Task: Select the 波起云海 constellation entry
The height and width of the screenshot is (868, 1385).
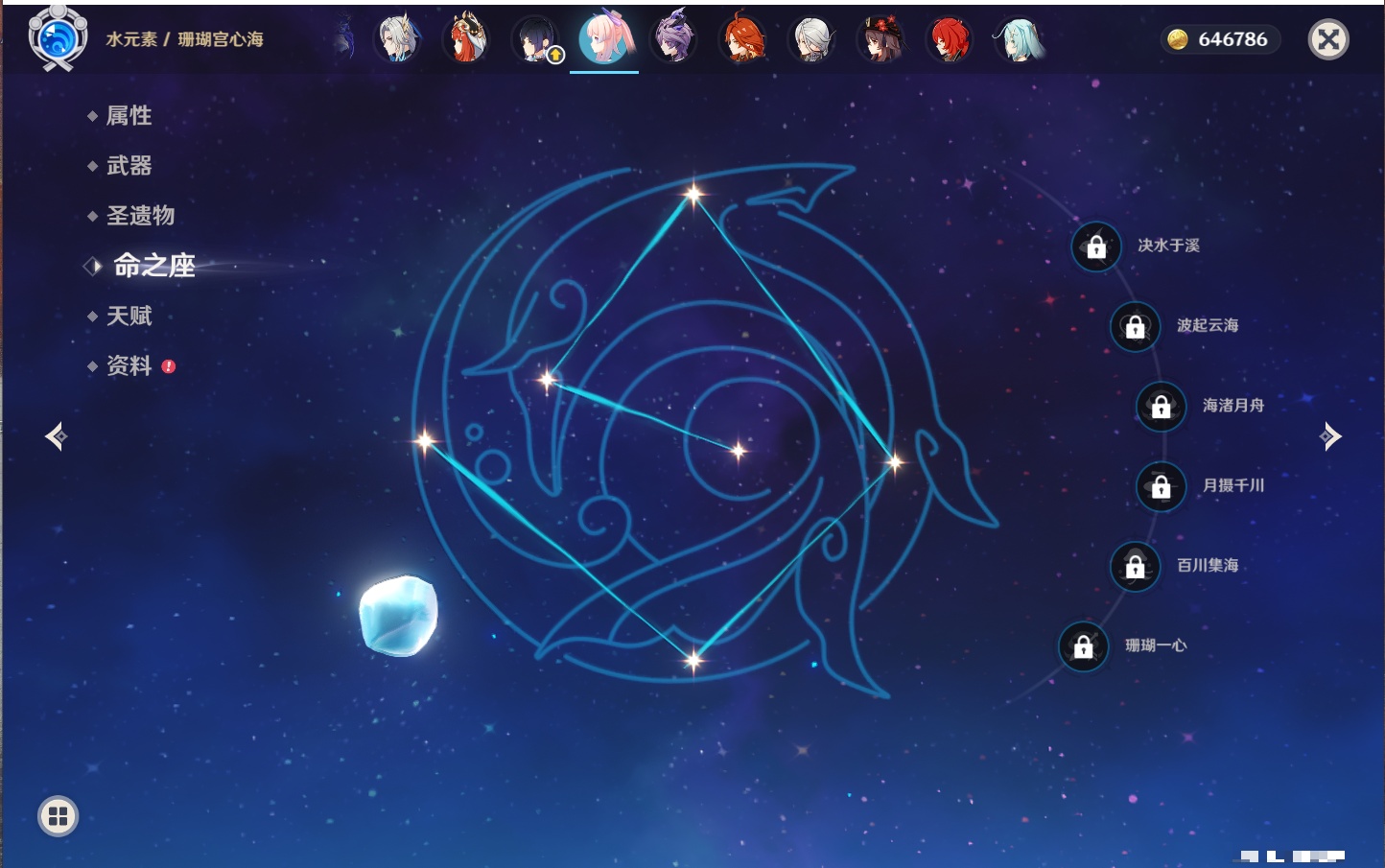Action: [1207, 326]
